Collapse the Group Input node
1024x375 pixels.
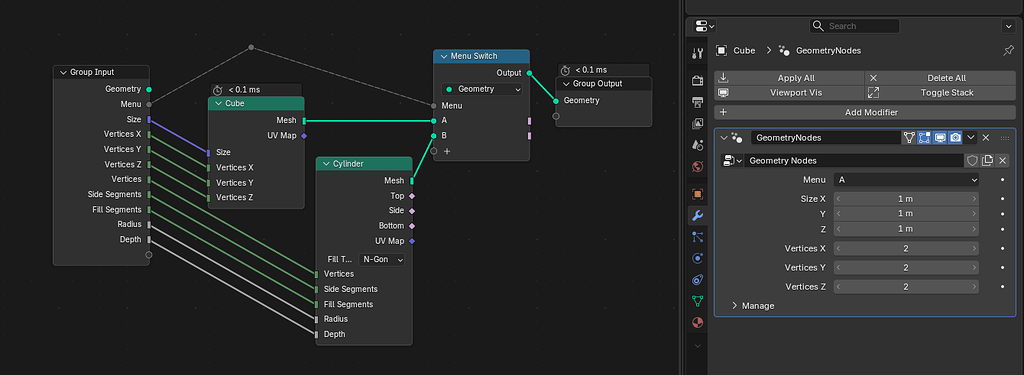(x=63, y=73)
